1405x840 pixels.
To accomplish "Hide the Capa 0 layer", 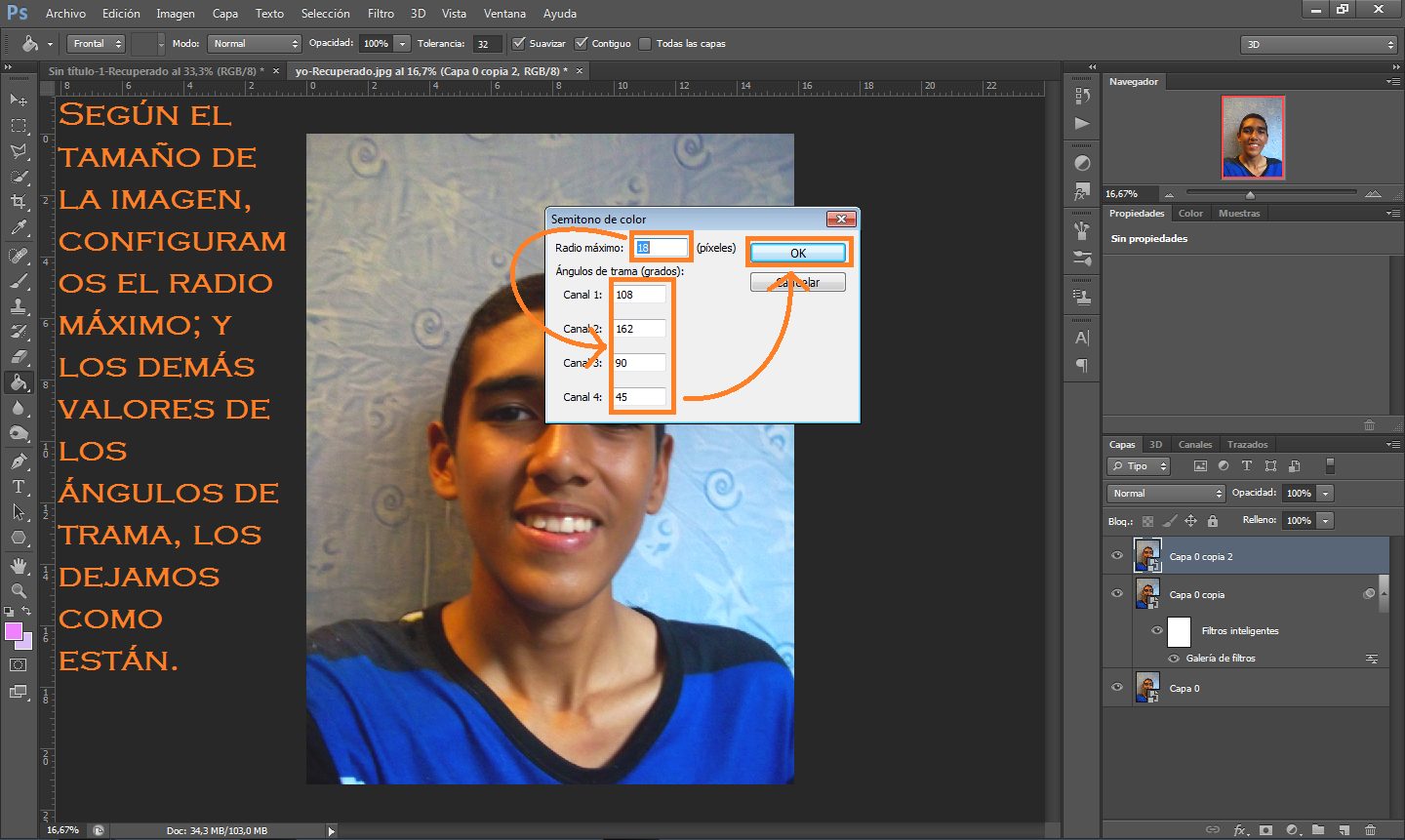I will tap(1117, 687).
